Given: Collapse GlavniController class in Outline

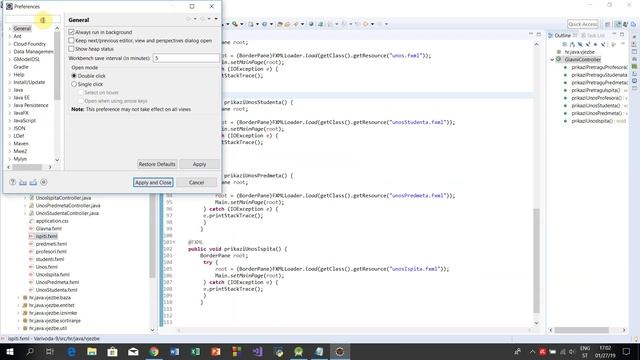Looking at the screenshot, I should 552,60.
